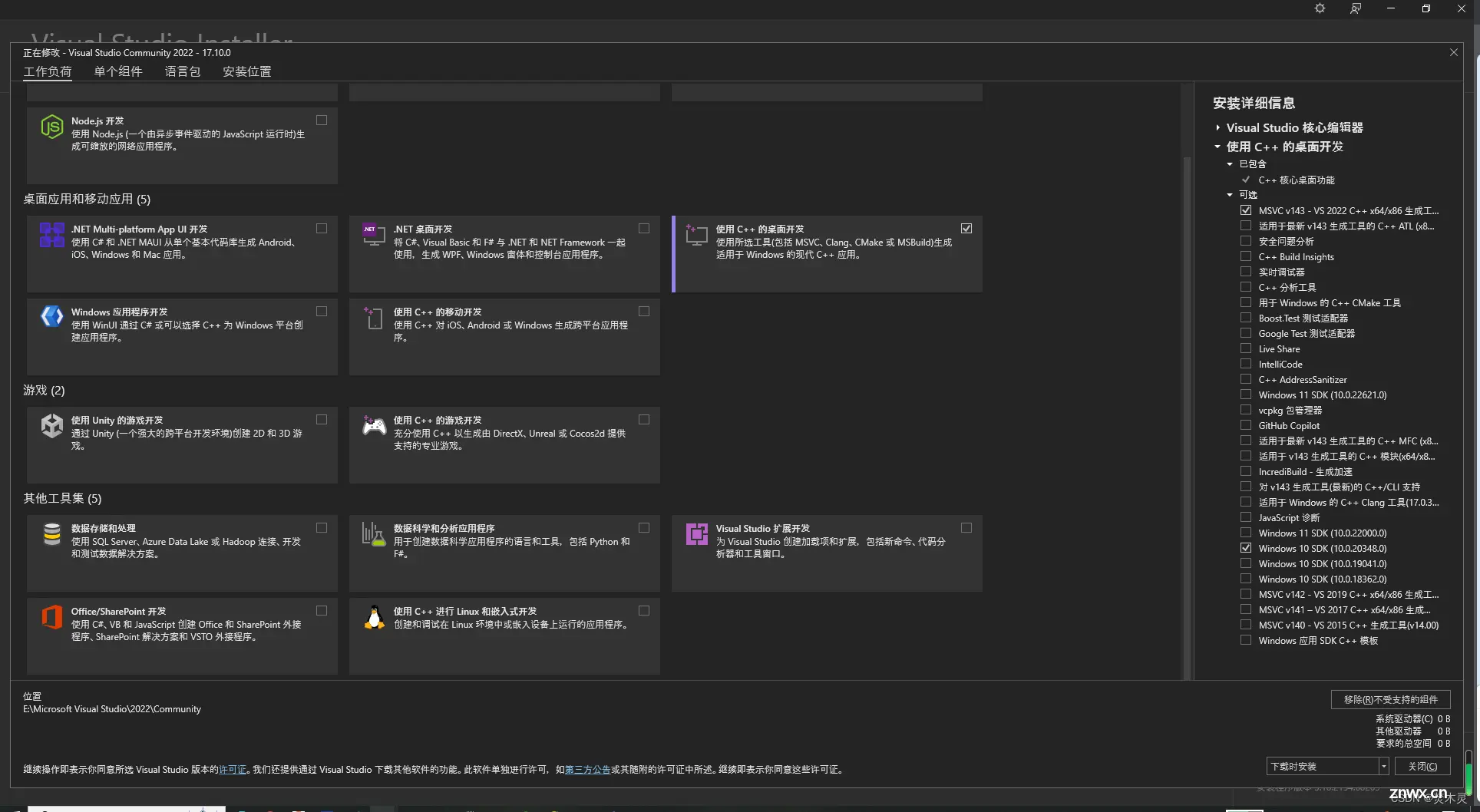Check the Node.js 开发 workload

coord(322,120)
